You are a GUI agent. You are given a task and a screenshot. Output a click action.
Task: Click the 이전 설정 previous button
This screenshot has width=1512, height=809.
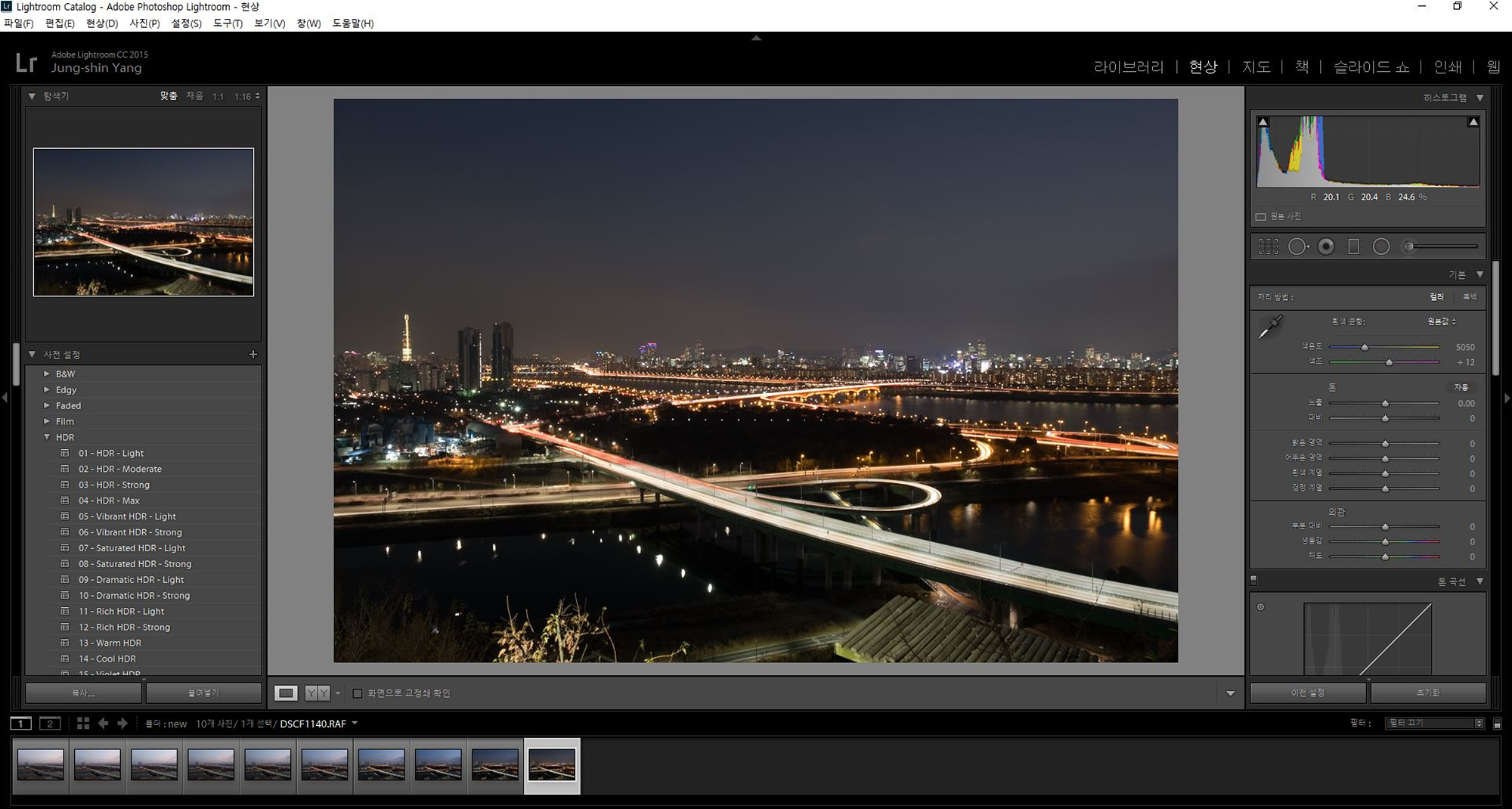tap(1308, 693)
